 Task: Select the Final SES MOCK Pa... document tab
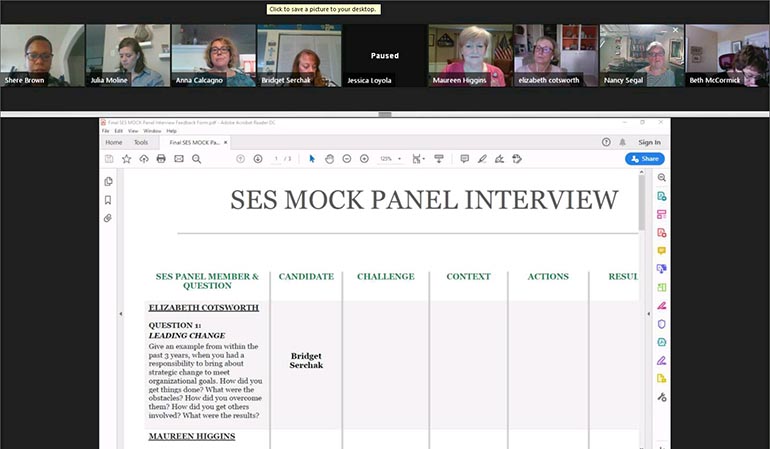[194, 142]
